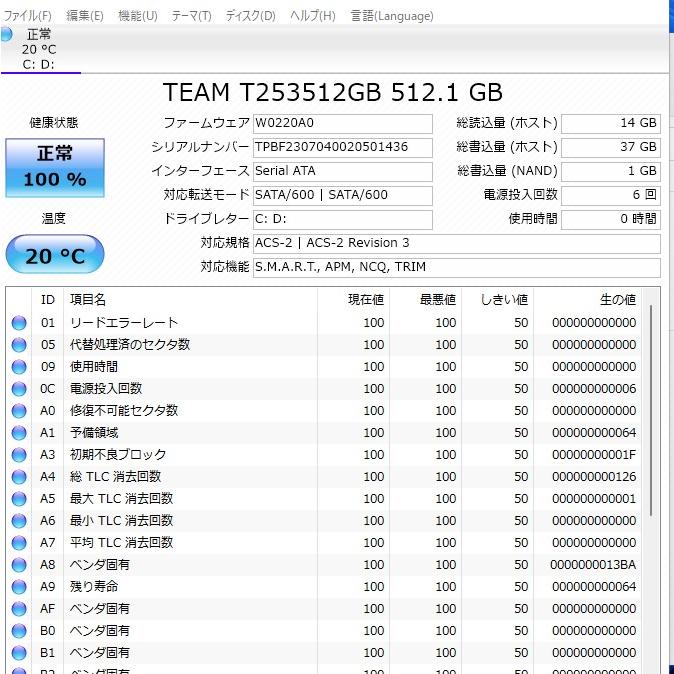Open the ヘルプ(H) menu
This screenshot has height=674, width=674.
312,16
